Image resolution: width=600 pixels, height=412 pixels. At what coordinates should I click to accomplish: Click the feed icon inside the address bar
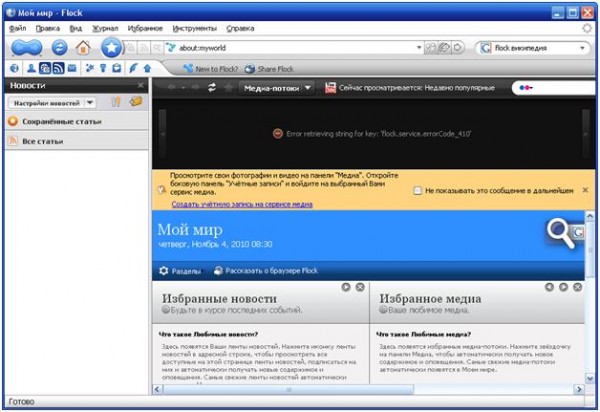point(144,48)
